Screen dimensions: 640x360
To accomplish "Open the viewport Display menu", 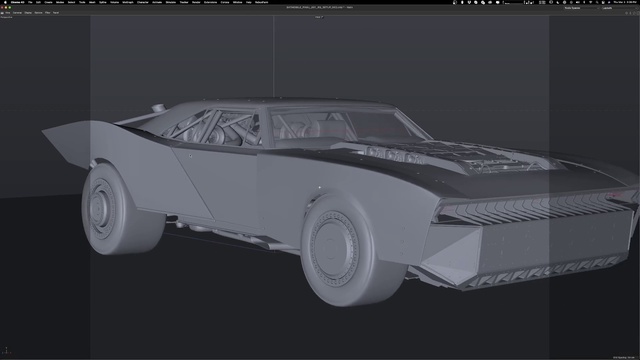I will click(x=28, y=13).
